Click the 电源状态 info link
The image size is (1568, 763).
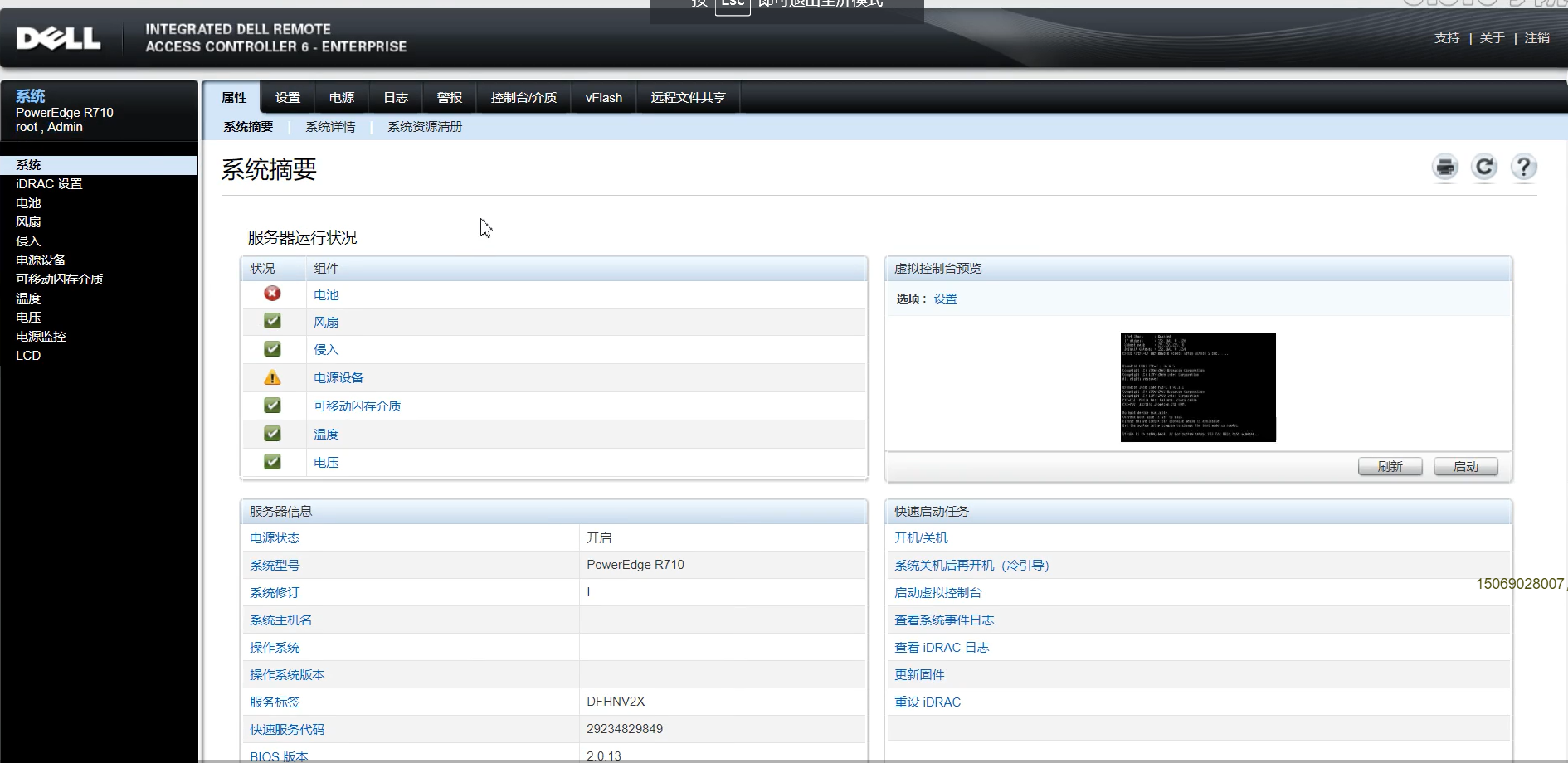pos(275,537)
